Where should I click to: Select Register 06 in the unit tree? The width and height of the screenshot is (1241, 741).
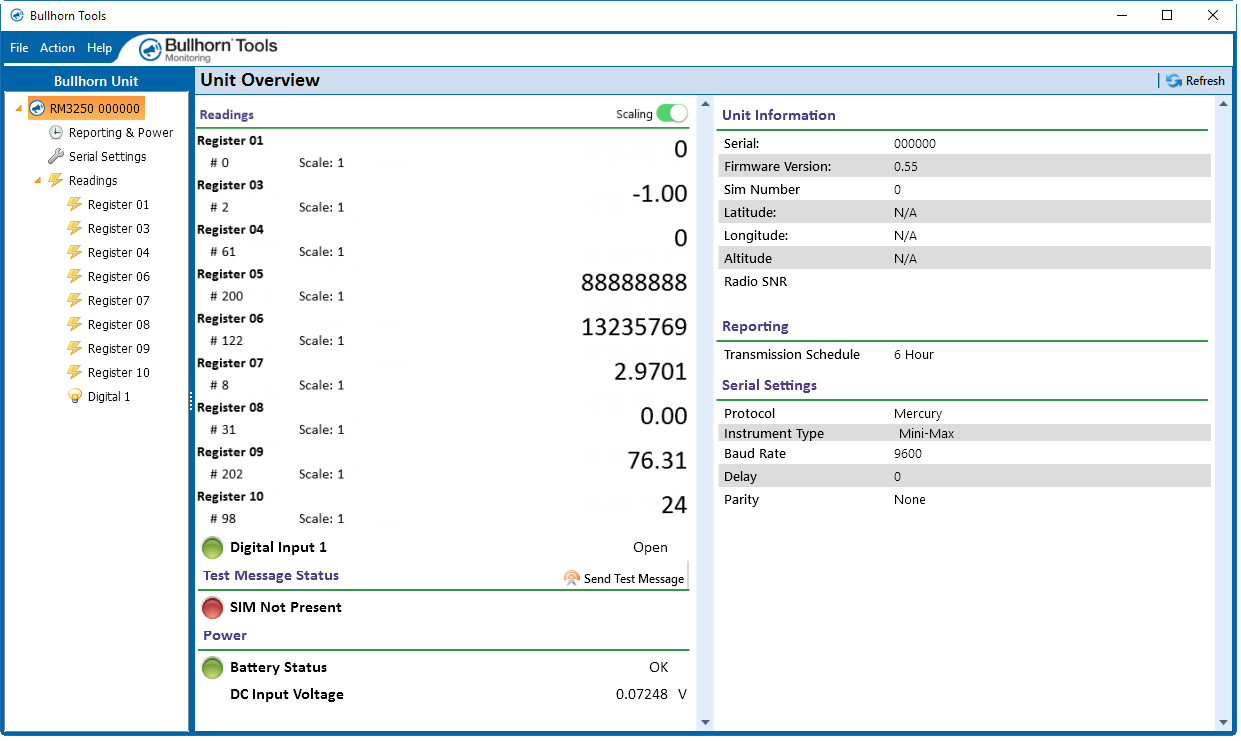point(119,276)
